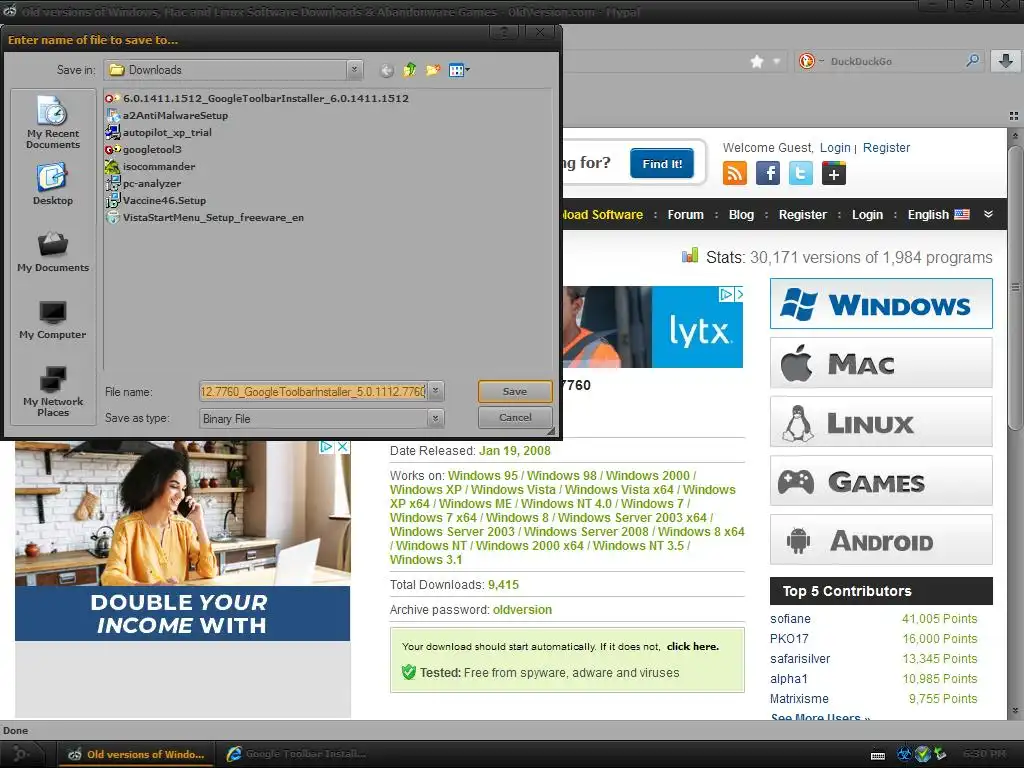The height and width of the screenshot is (768, 1024).
Task: Open the Mac category button
Action: point(881,362)
